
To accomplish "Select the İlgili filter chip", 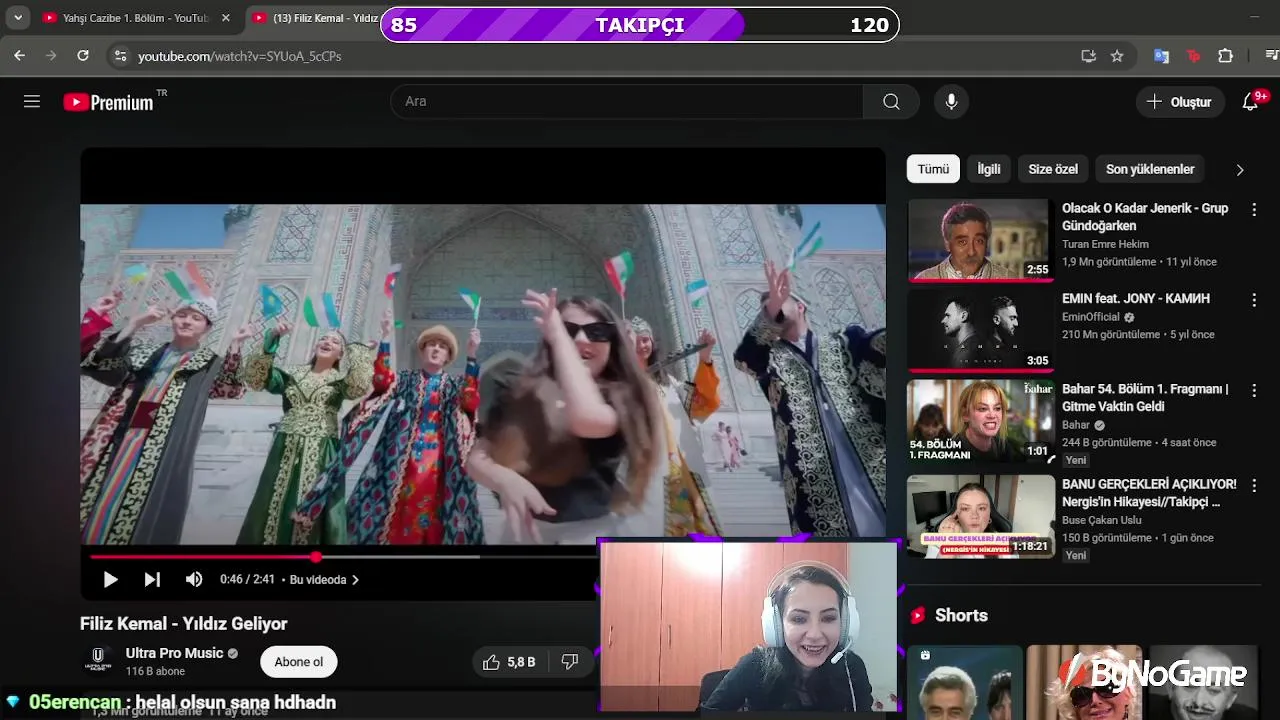I will click(988, 169).
